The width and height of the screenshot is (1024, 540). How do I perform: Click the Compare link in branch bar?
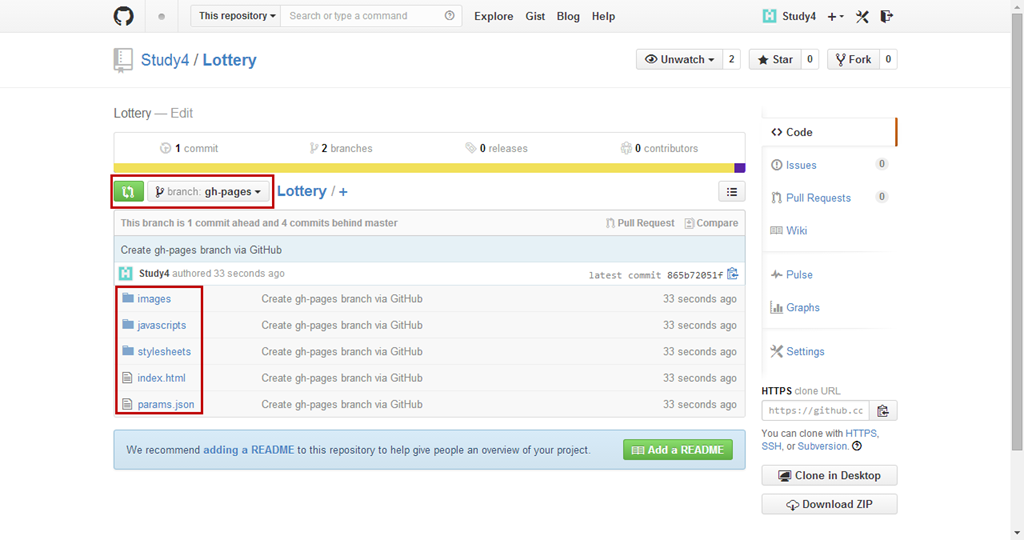(x=711, y=223)
